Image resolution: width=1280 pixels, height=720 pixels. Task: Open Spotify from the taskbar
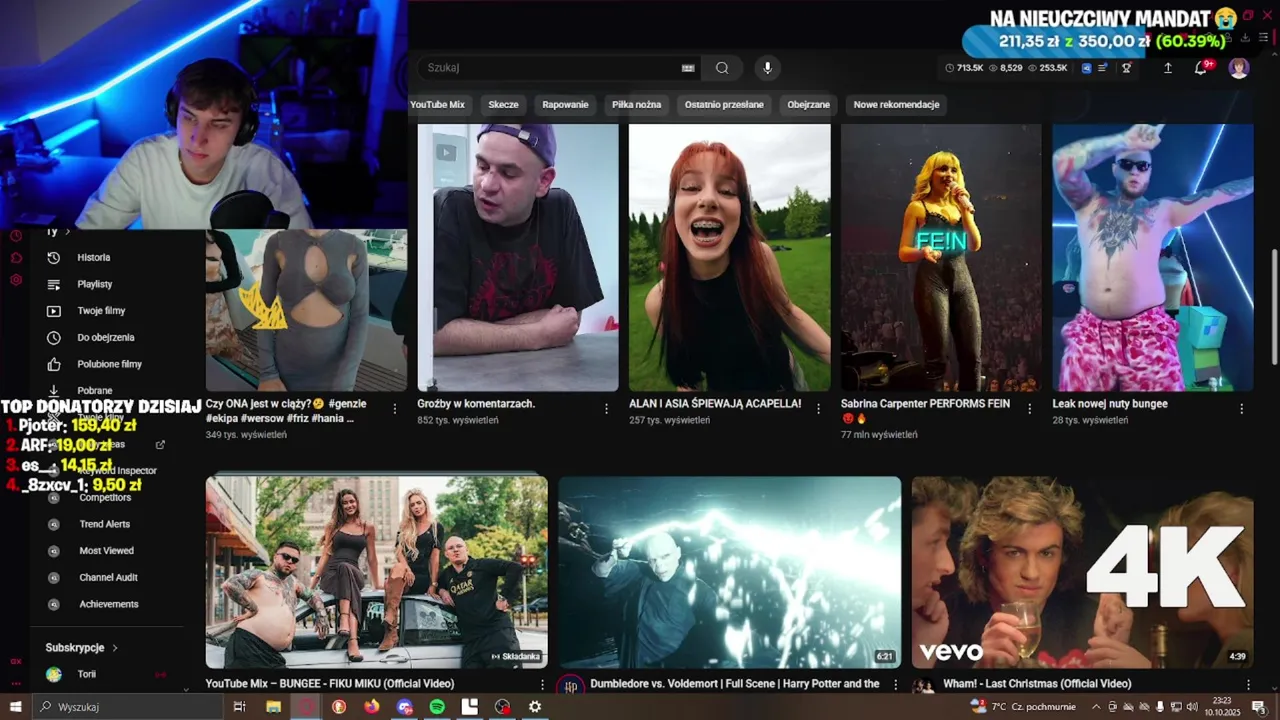click(437, 707)
